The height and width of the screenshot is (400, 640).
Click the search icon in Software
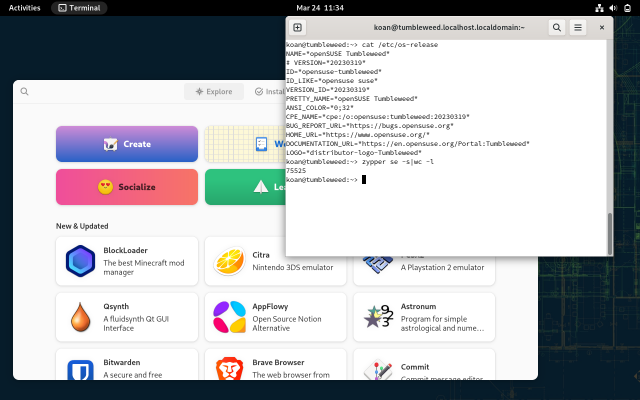point(25,92)
